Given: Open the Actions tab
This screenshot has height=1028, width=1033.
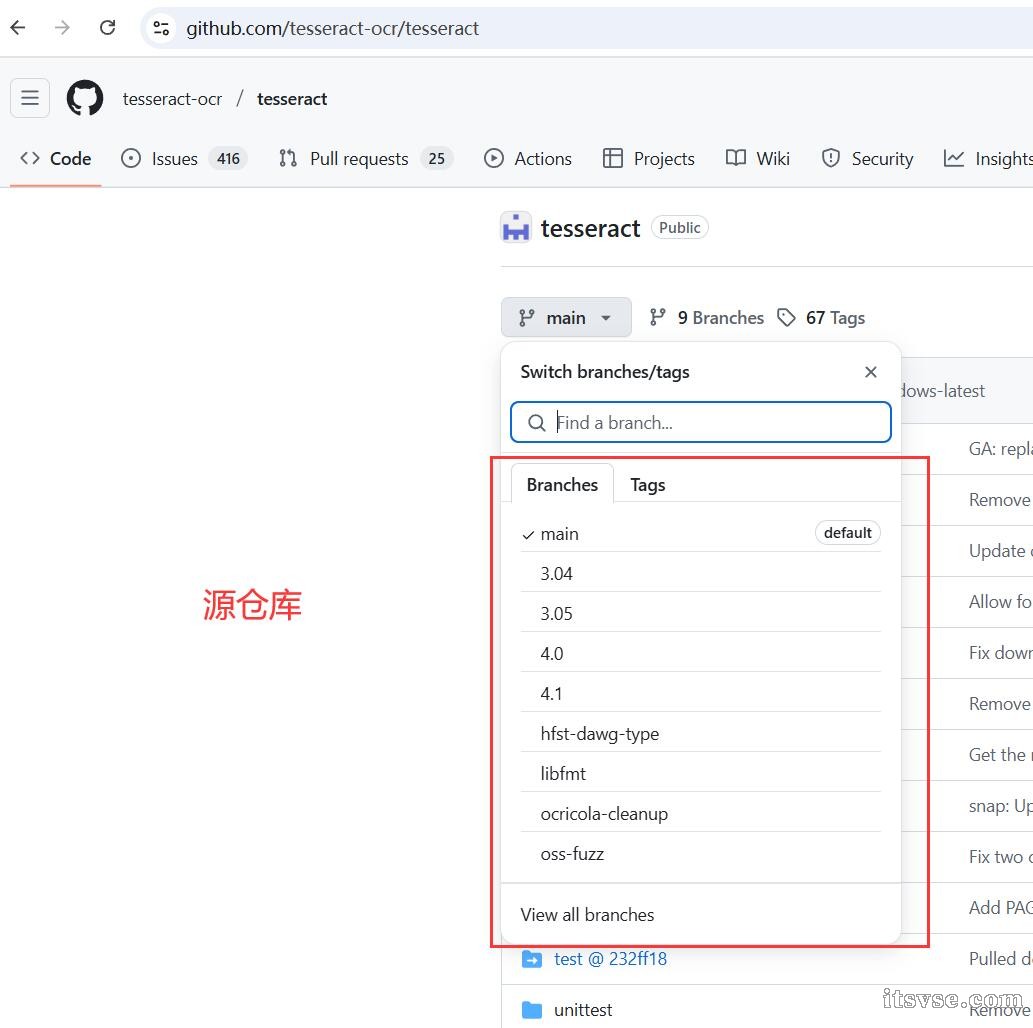Looking at the screenshot, I should (x=528, y=159).
